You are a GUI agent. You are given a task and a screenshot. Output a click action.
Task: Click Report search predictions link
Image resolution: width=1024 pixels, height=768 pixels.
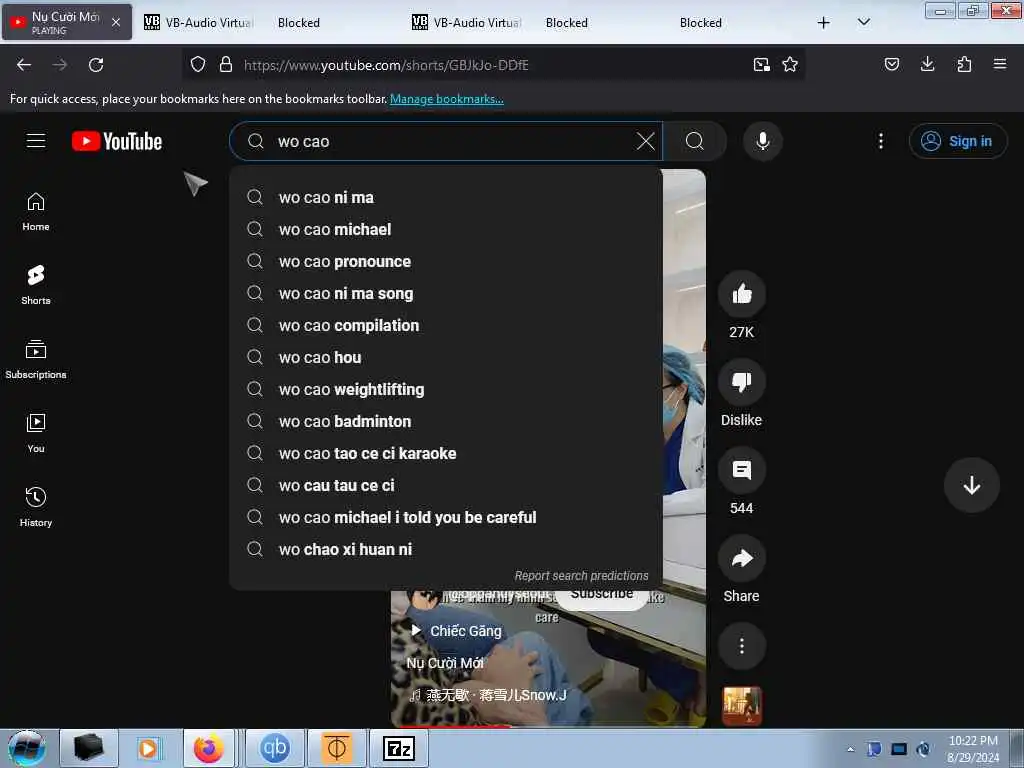[x=581, y=575]
